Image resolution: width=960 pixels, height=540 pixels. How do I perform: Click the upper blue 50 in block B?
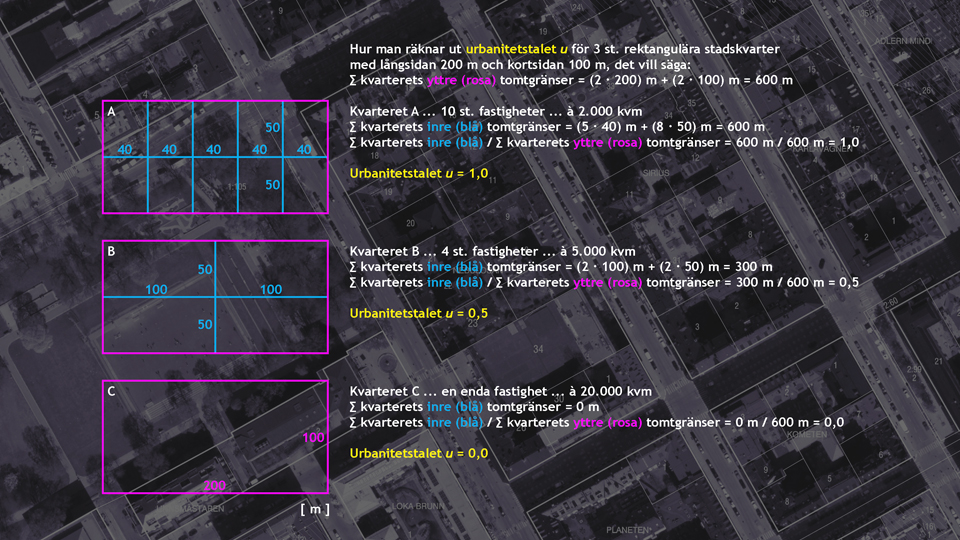[205, 270]
